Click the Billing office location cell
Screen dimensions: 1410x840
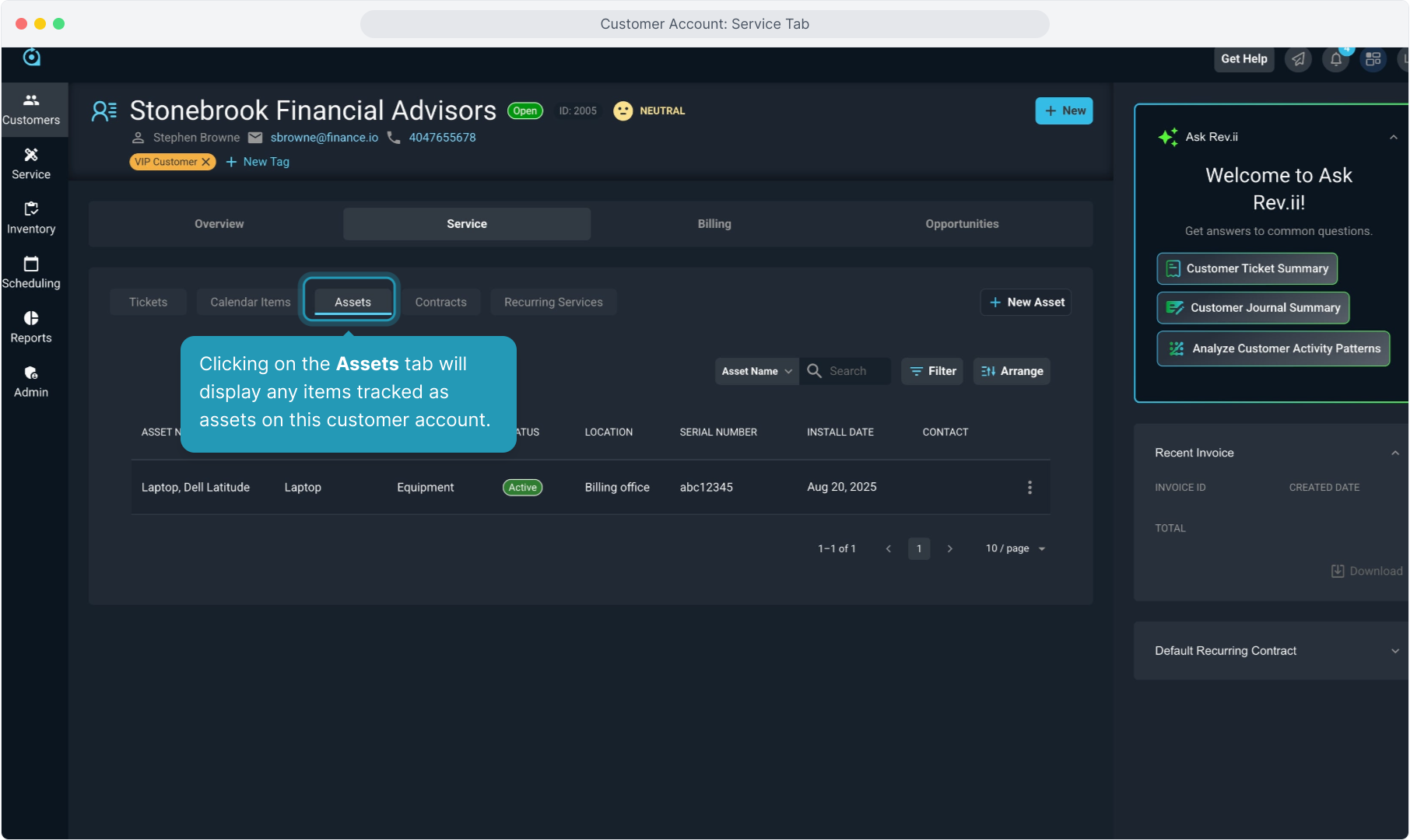617,488
